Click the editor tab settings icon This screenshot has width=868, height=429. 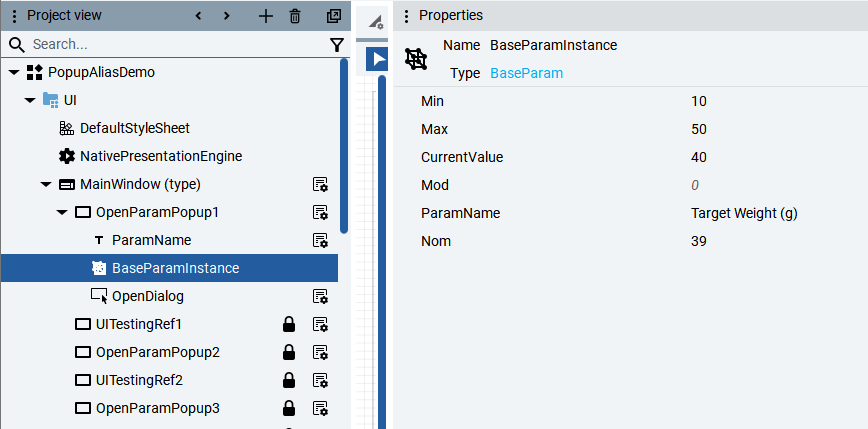point(376,22)
